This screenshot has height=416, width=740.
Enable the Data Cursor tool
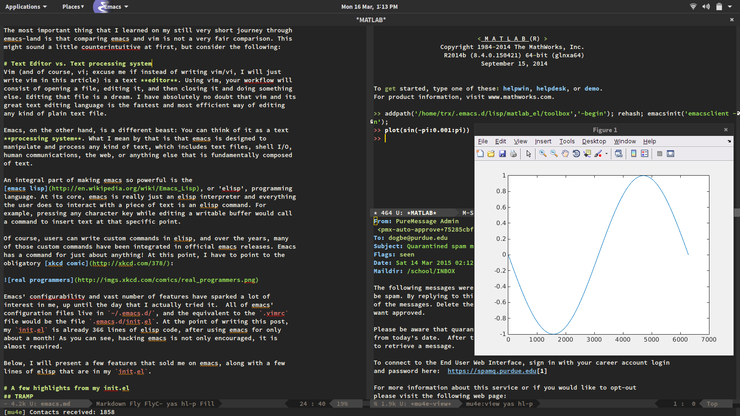587,154
